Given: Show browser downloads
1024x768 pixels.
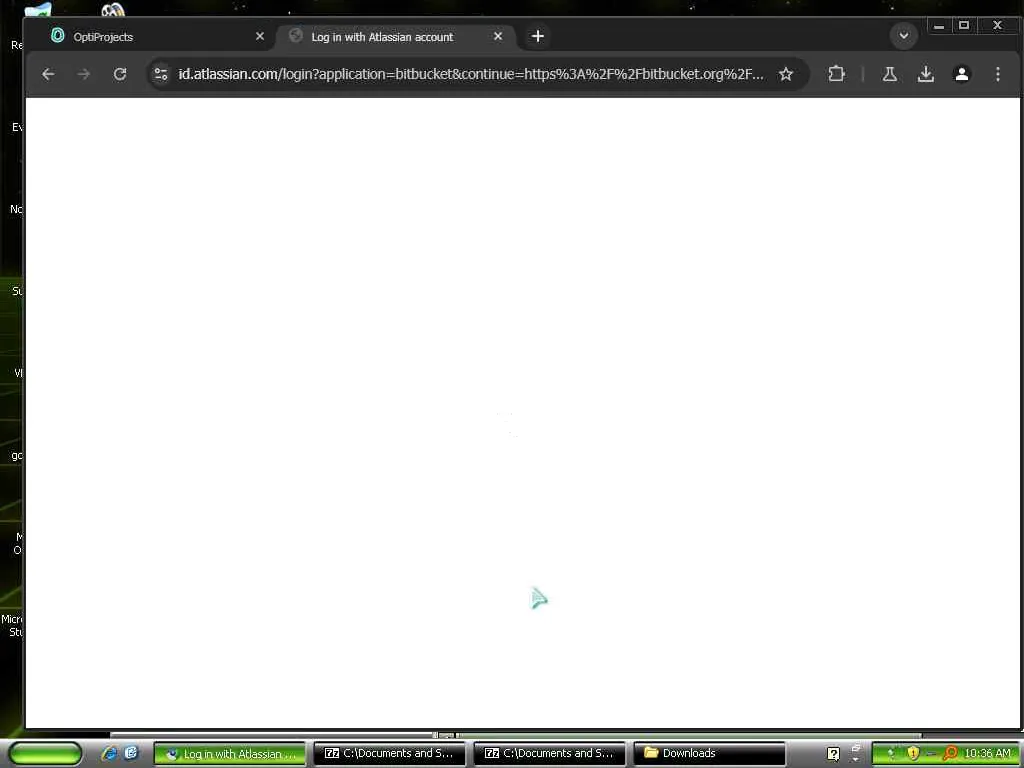Looking at the screenshot, I should coord(925,74).
